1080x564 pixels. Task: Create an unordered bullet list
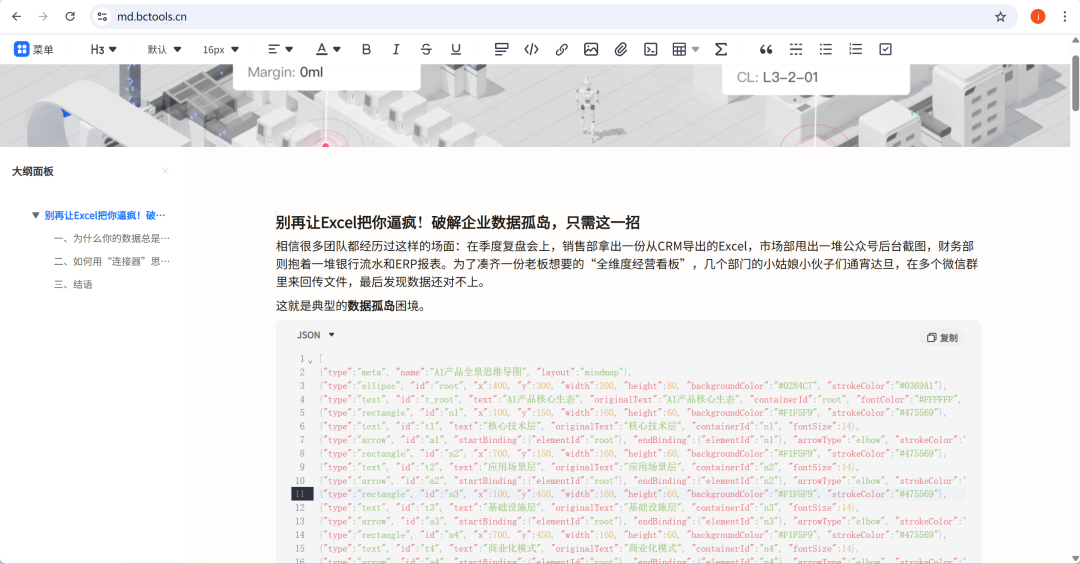click(825, 50)
